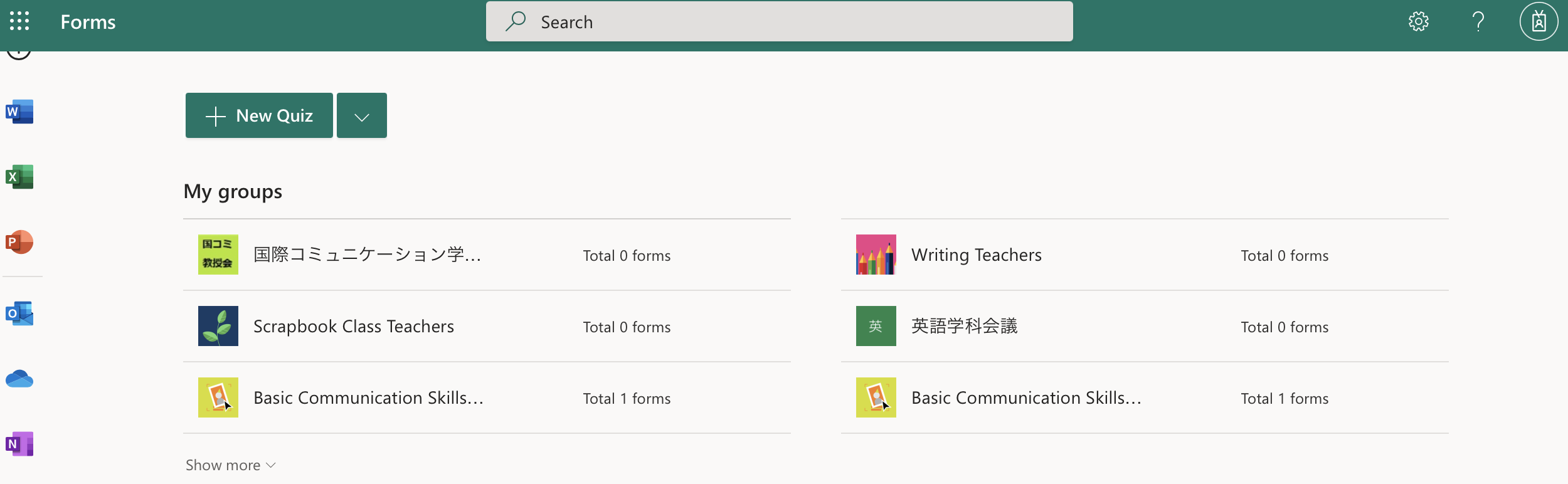Expand Show more groups
The image size is (1568, 484).
(230, 465)
